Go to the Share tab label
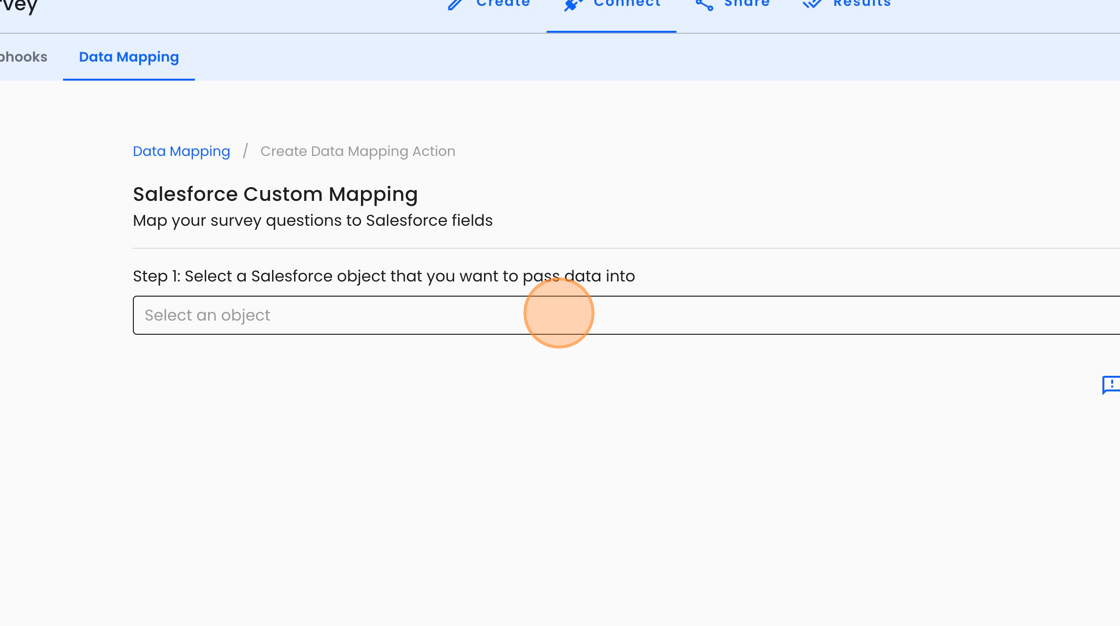 [747, 4]
